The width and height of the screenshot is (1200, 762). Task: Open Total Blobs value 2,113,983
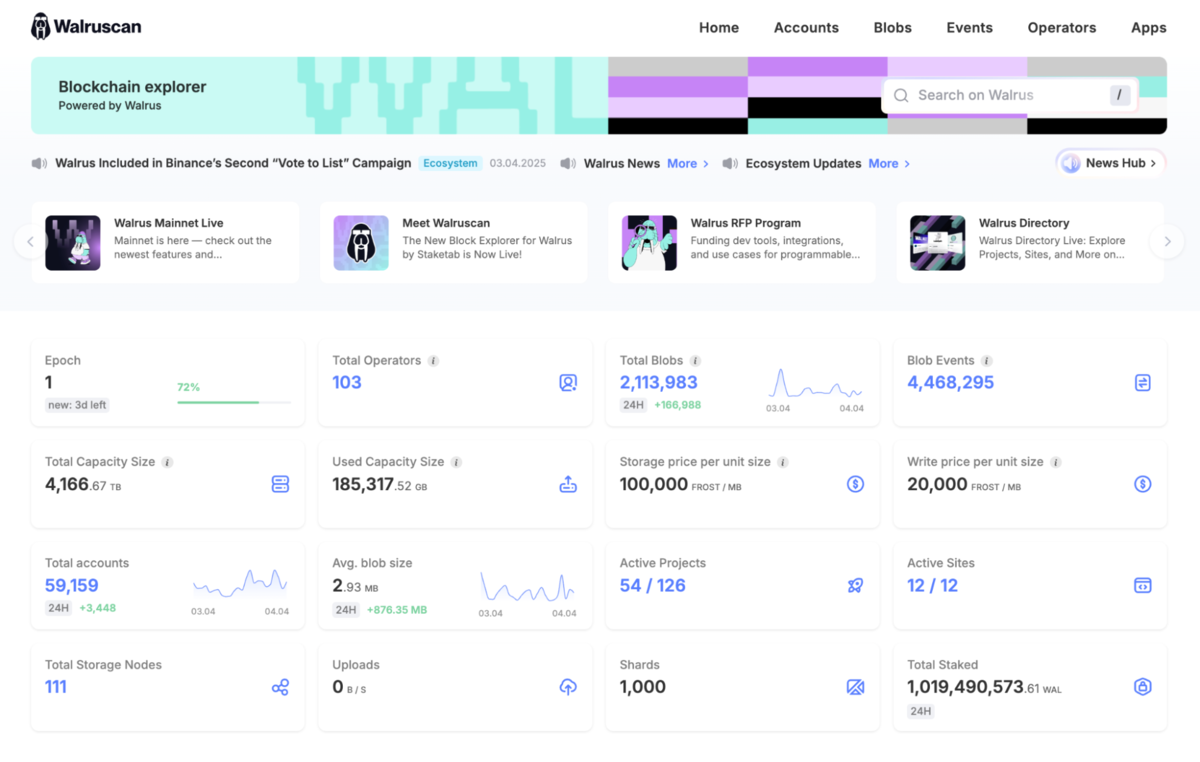[x=659, y=382]
